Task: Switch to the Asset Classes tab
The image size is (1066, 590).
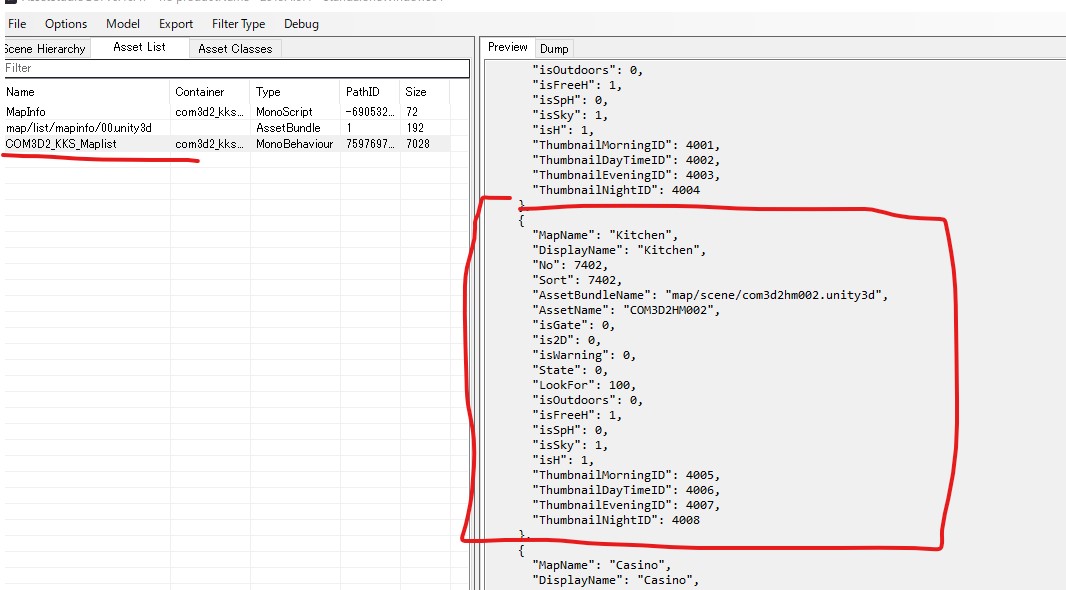Action: coord(235,48)
